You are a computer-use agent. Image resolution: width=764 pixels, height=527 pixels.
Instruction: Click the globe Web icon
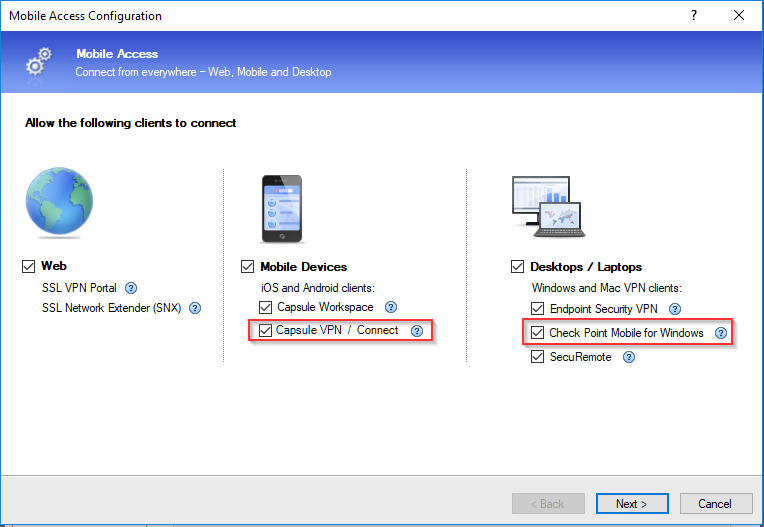[x=59, y=202]
